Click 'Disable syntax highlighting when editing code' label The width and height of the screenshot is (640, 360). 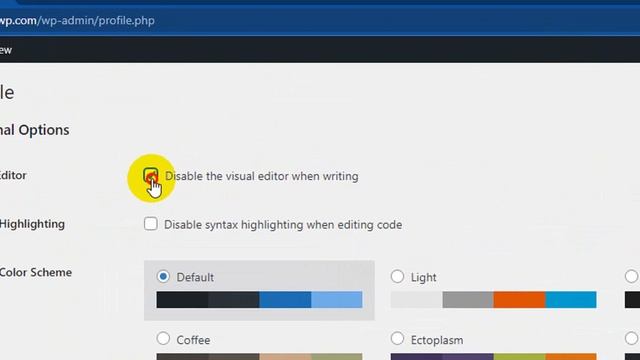(x=283, y=224)
